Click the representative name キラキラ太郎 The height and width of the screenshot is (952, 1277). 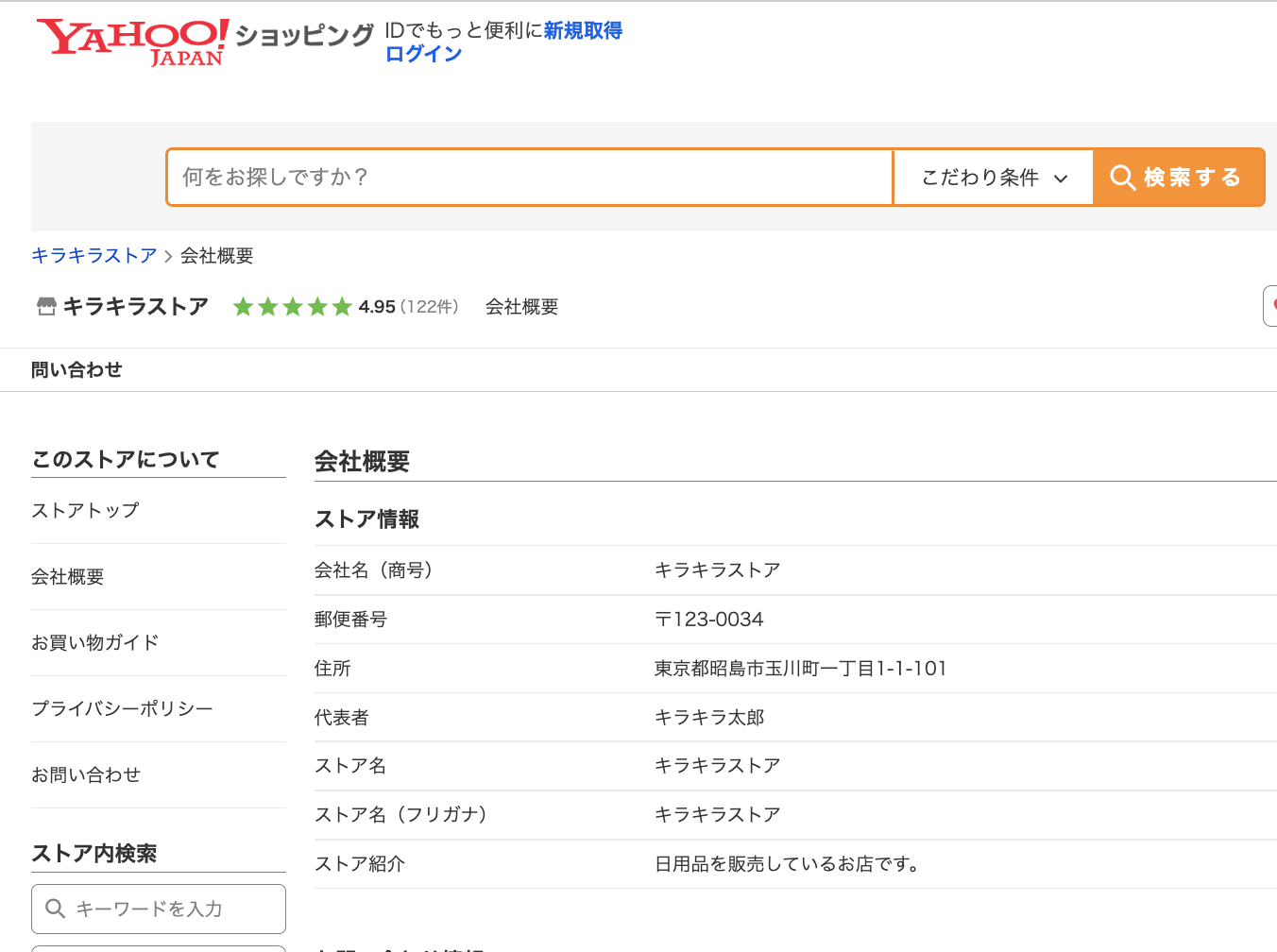coord(709,718)
